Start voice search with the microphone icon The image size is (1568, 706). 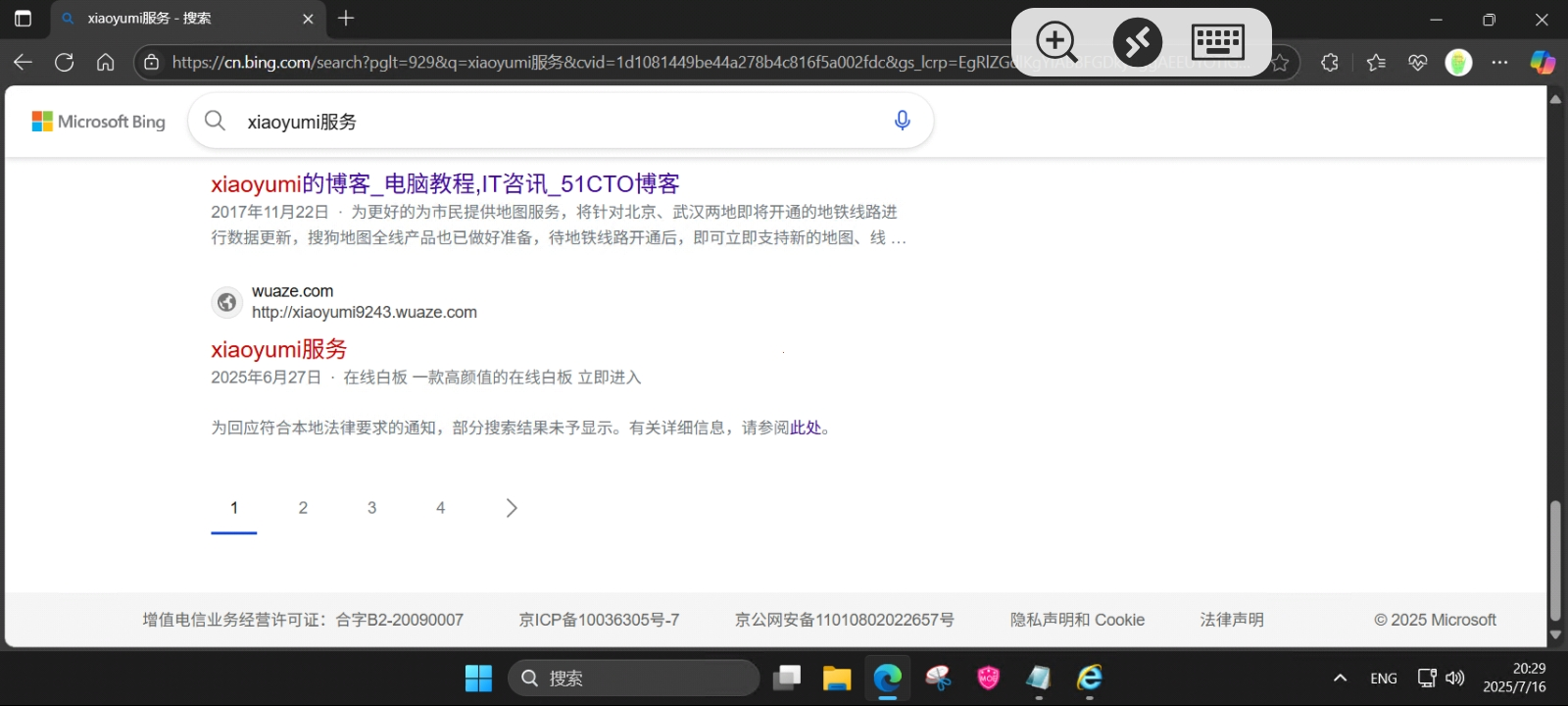pos(903,121)
